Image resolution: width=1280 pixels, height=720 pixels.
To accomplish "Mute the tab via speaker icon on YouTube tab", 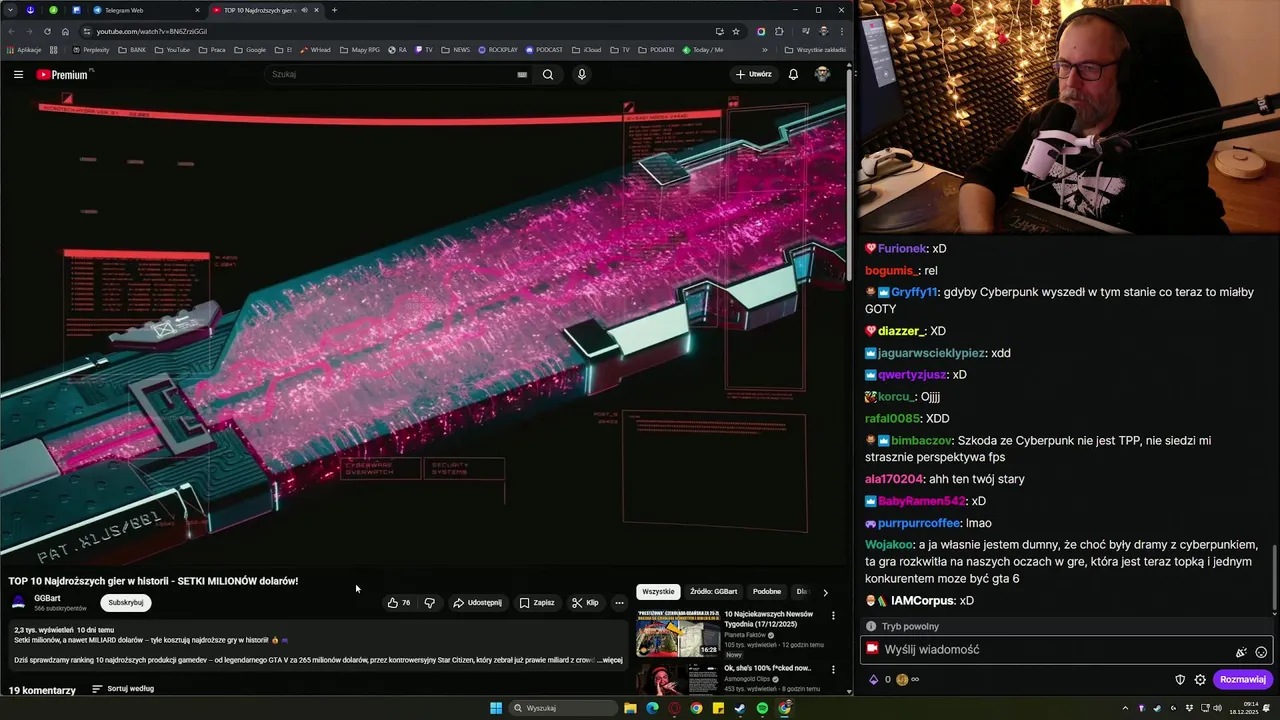I will 303,10.
